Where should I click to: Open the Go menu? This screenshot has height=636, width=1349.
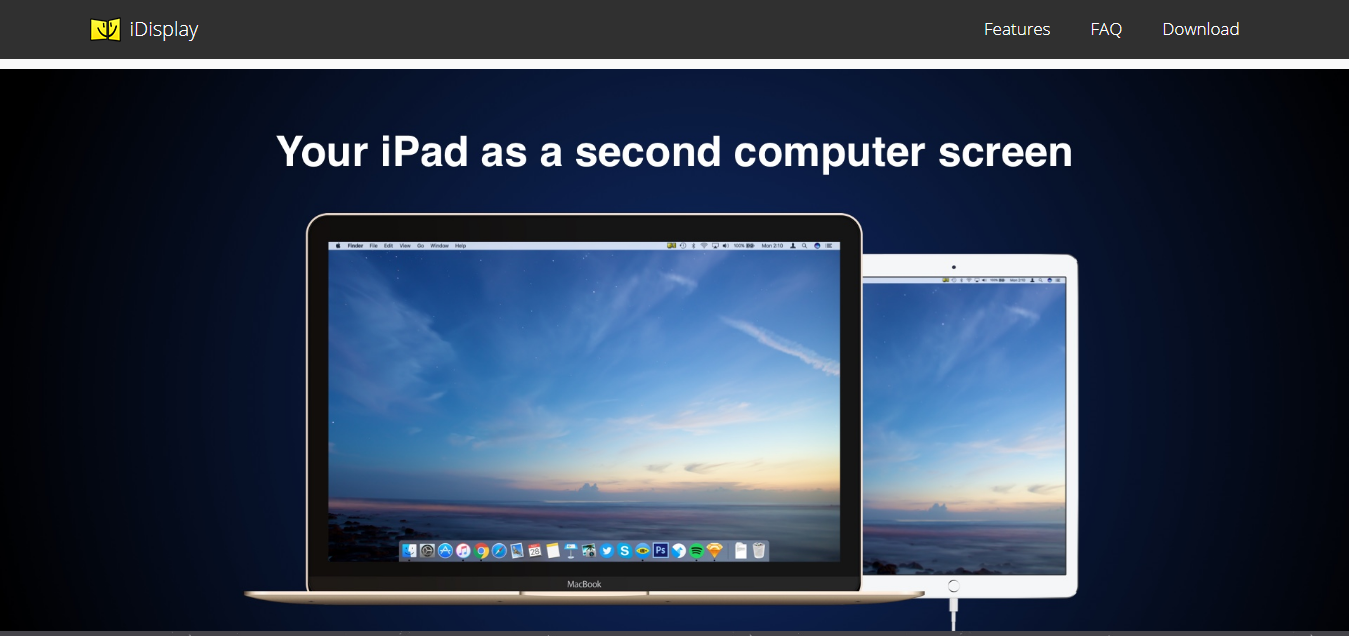tap(420, 244)
